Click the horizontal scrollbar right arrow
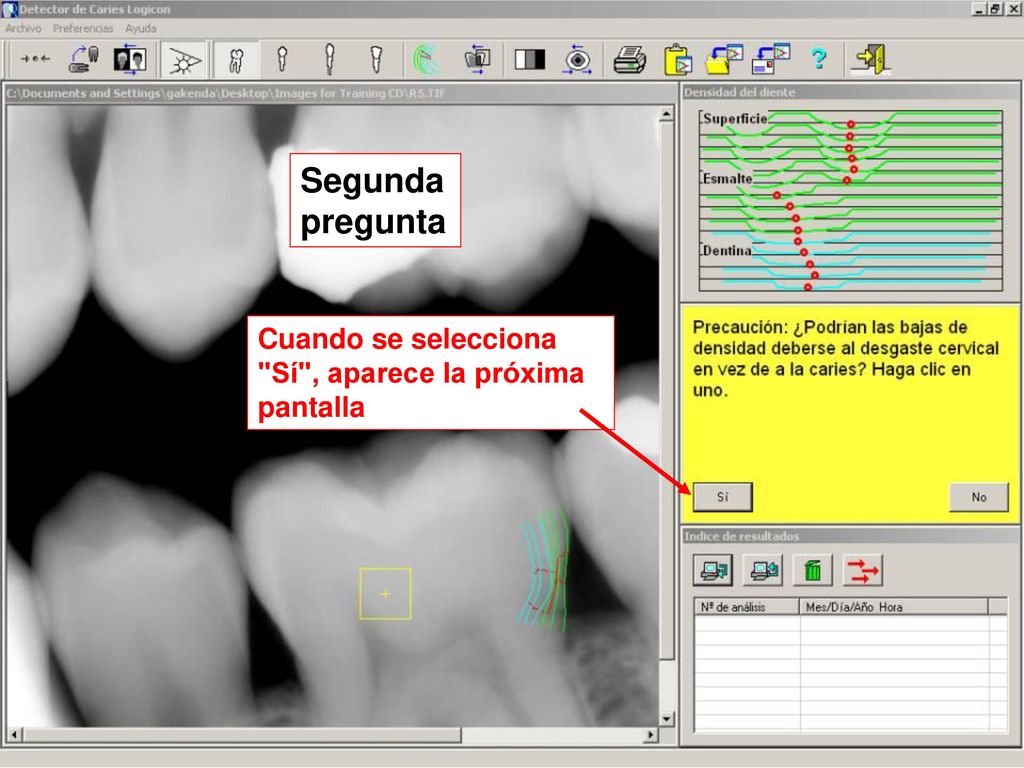Viewport: 1024px width, 768px height. tap(650, 735)
